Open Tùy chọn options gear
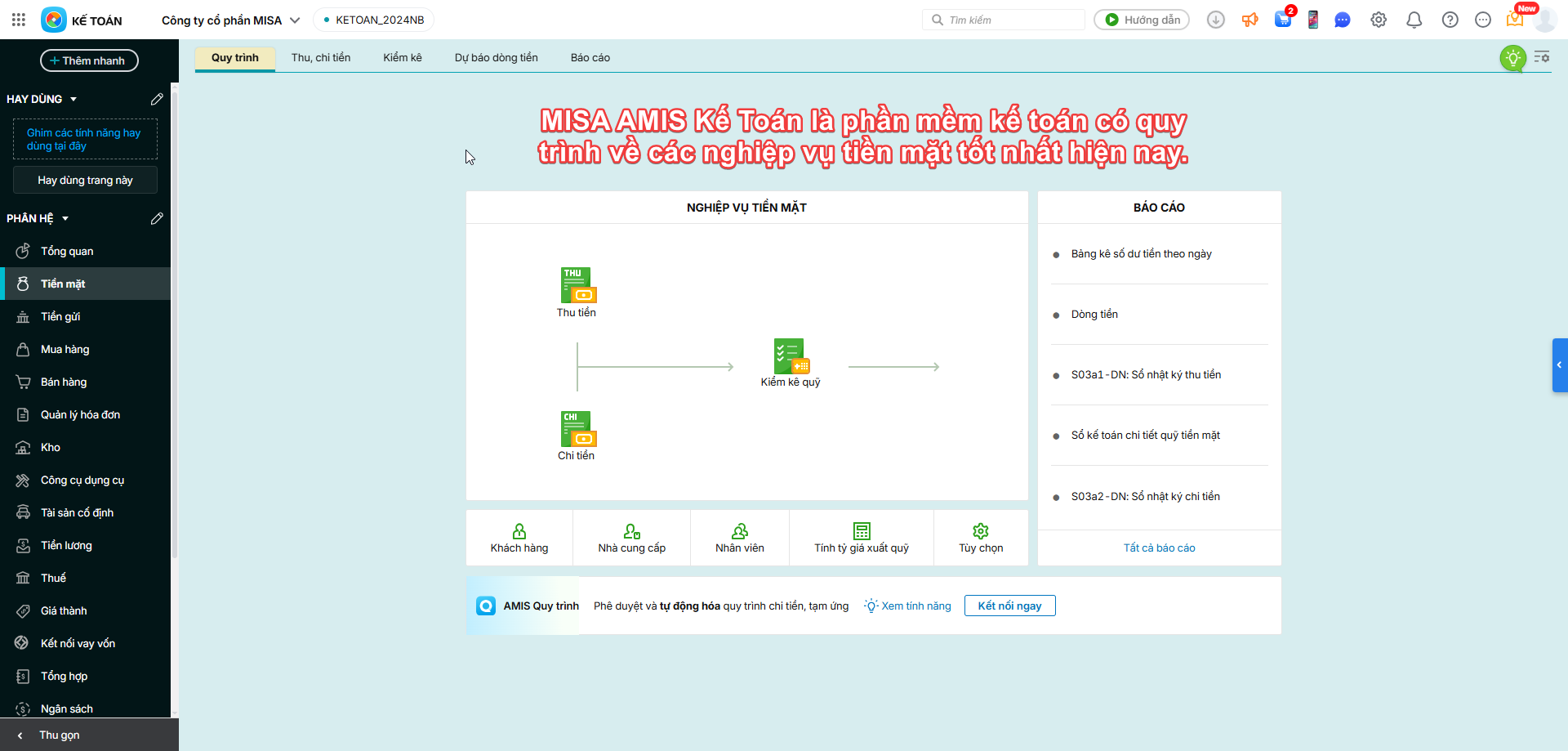This screenshot has width=1568, height=751. click(981, 538)
